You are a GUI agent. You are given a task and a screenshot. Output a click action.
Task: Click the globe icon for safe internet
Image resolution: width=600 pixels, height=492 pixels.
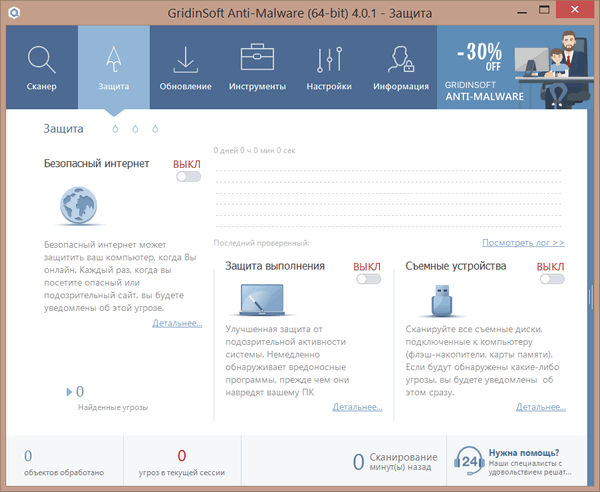[x=78, y=205]
